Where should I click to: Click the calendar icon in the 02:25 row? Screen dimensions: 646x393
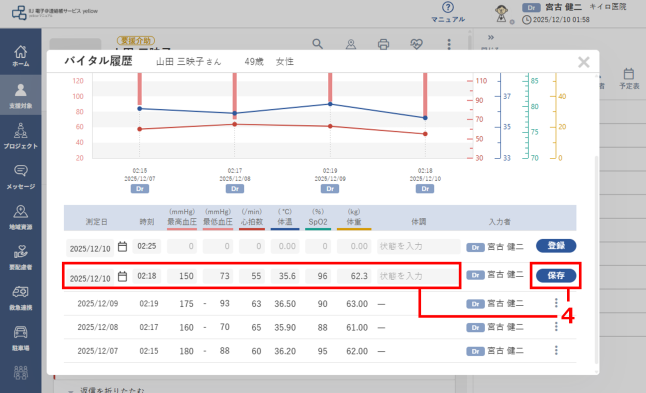[x=122, y=246]
